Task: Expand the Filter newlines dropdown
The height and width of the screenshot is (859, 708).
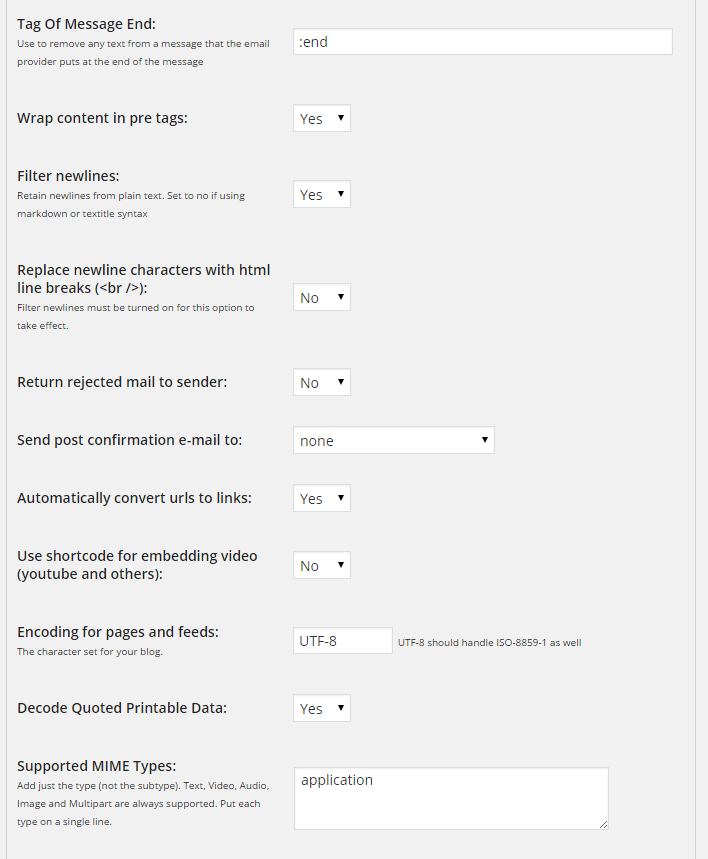Action: coord(322,194)
